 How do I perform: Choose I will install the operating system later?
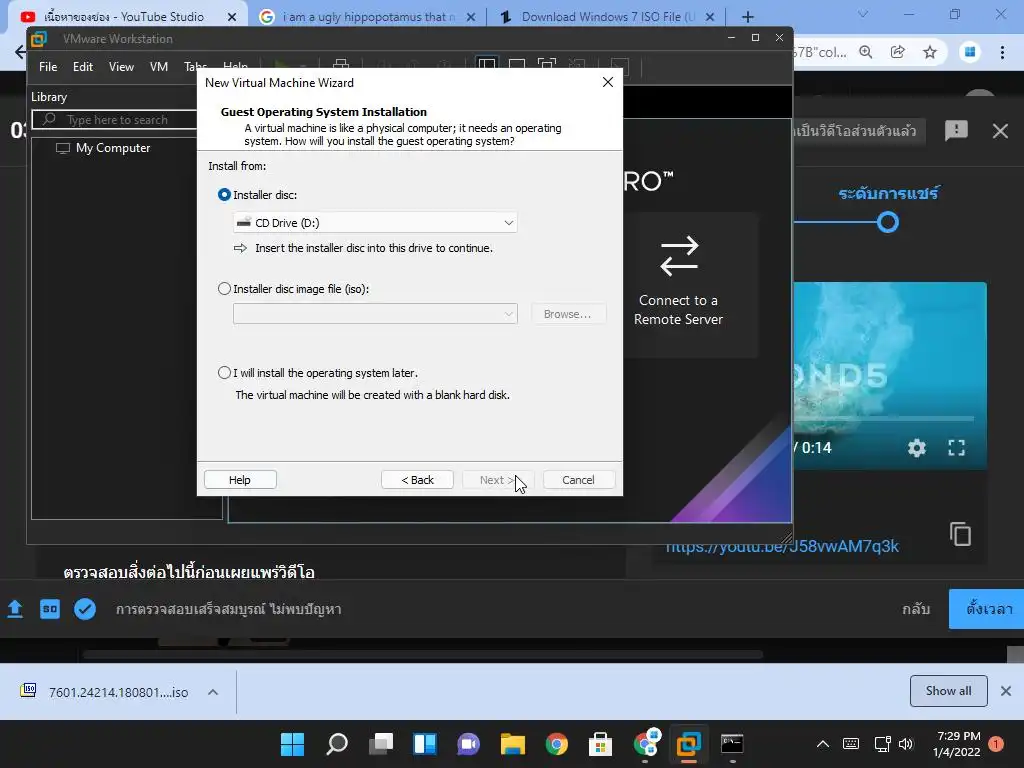click(x=224, y=373)
